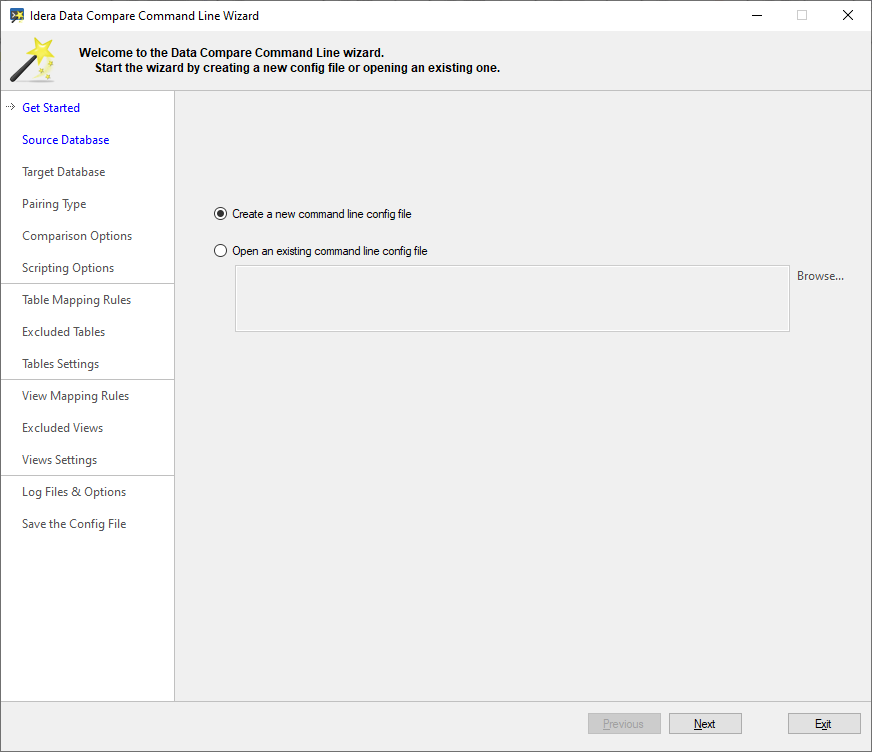Open the Excluded Tables step
This screenshot has width=872, height=752.
64,332
